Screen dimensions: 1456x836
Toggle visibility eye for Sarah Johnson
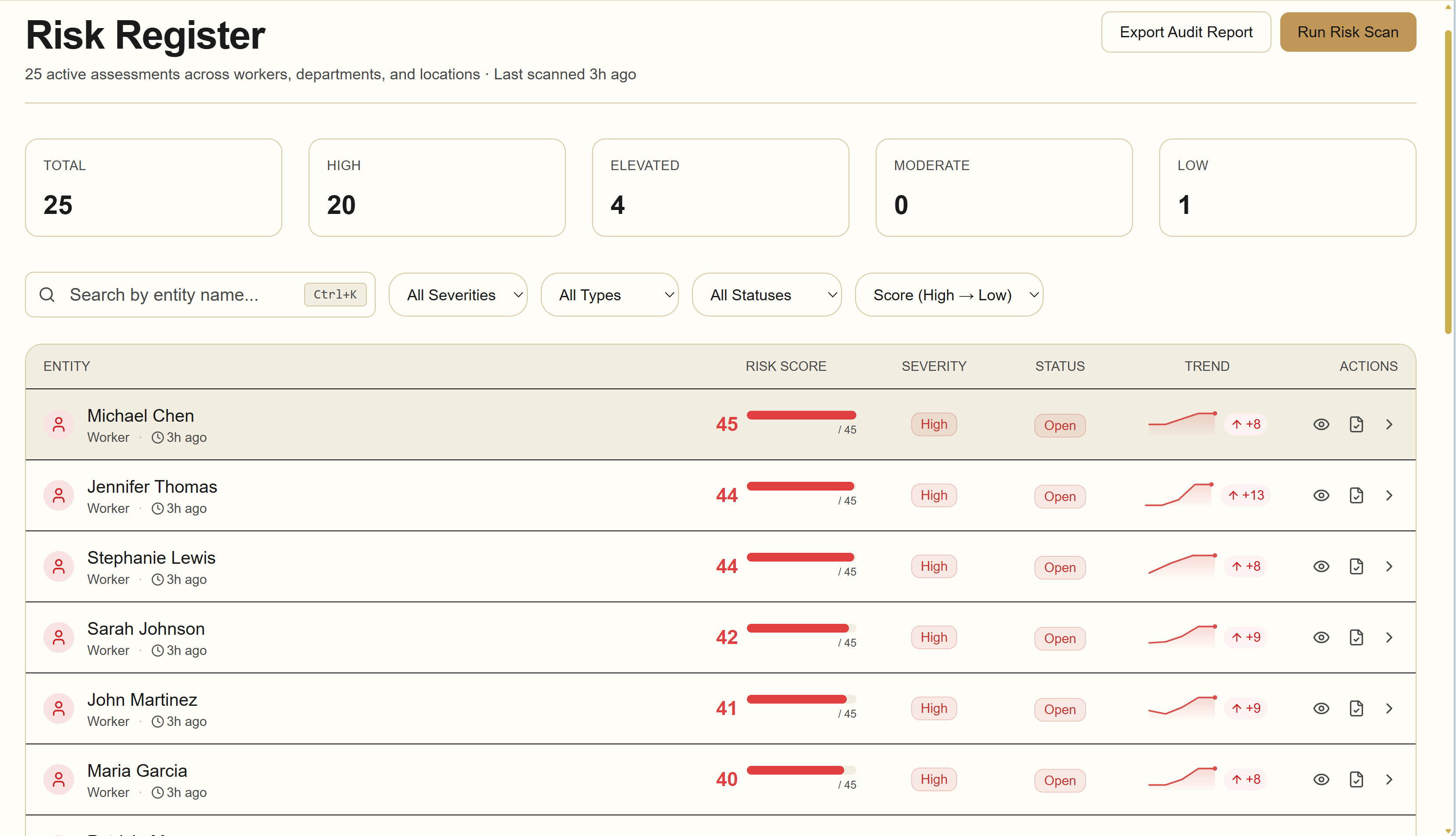coord(1321,637)
